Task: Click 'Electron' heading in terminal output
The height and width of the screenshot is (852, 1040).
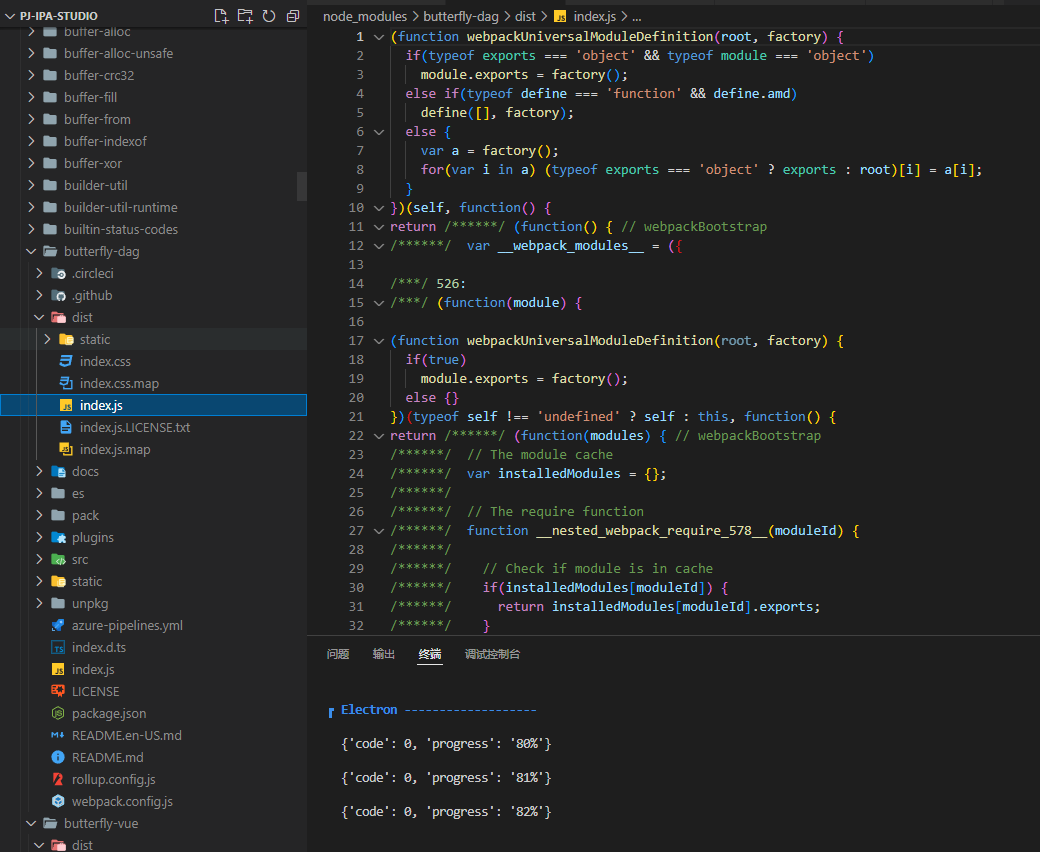Action: [x=369, y=709]
